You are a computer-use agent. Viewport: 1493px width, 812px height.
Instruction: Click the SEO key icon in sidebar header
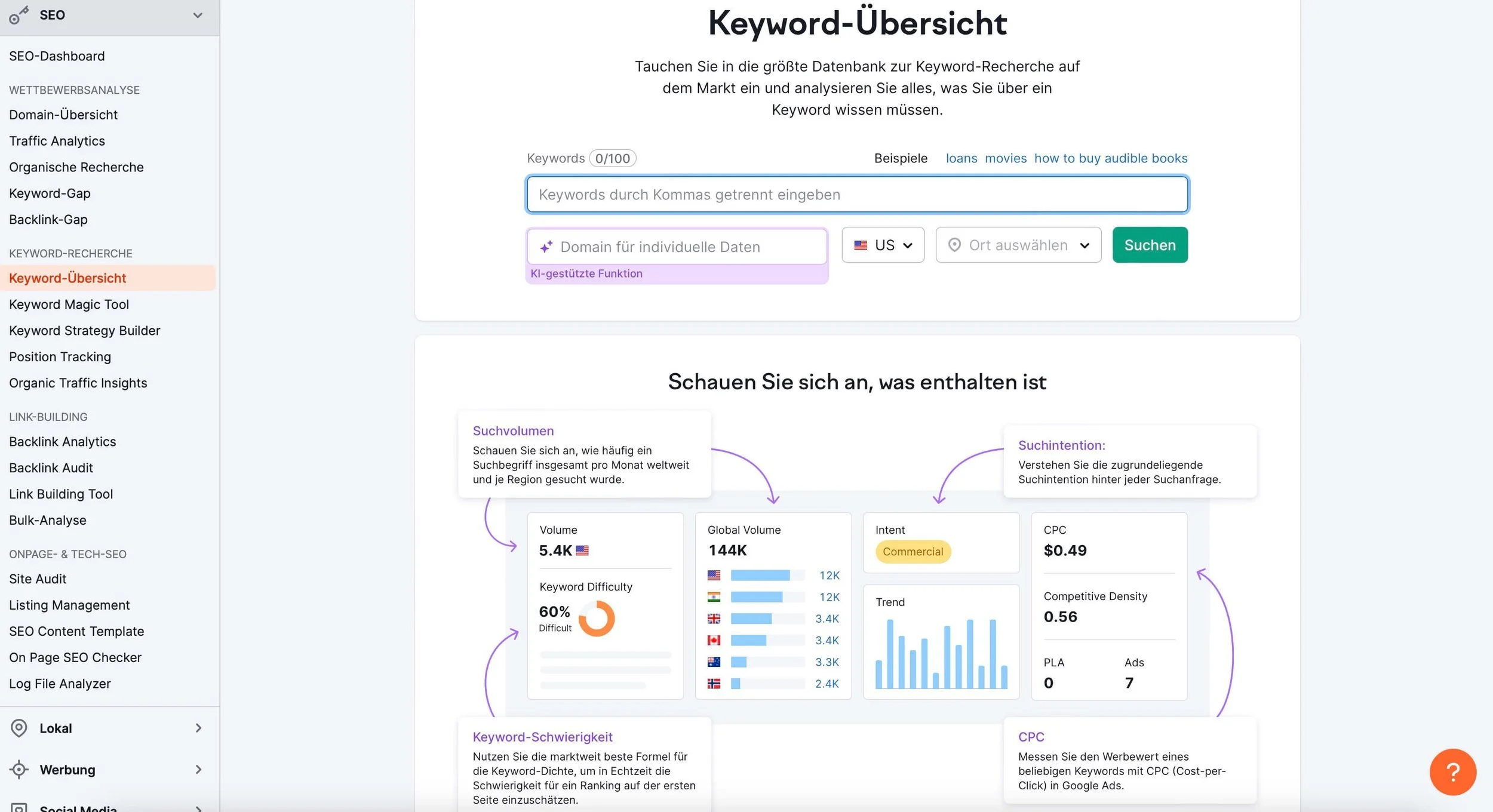pyautogui.click(x=19, y=16)
